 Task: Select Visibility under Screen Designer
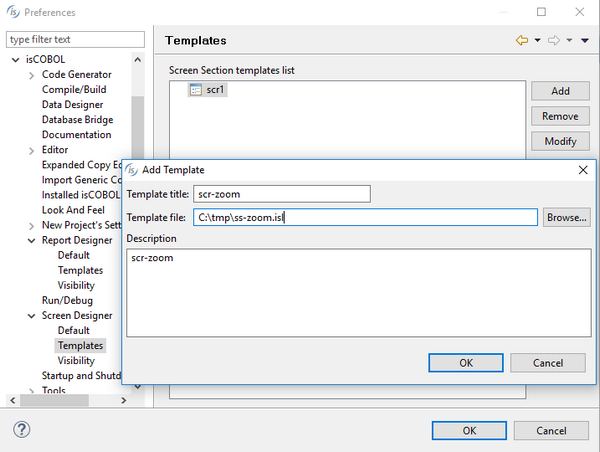click(x=76, y=360)
